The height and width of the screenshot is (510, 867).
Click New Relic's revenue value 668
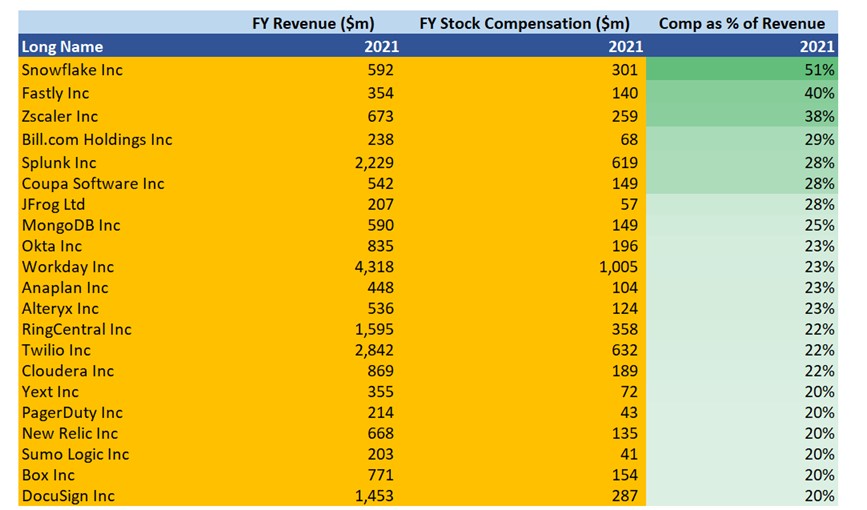[x=380, y=433]
